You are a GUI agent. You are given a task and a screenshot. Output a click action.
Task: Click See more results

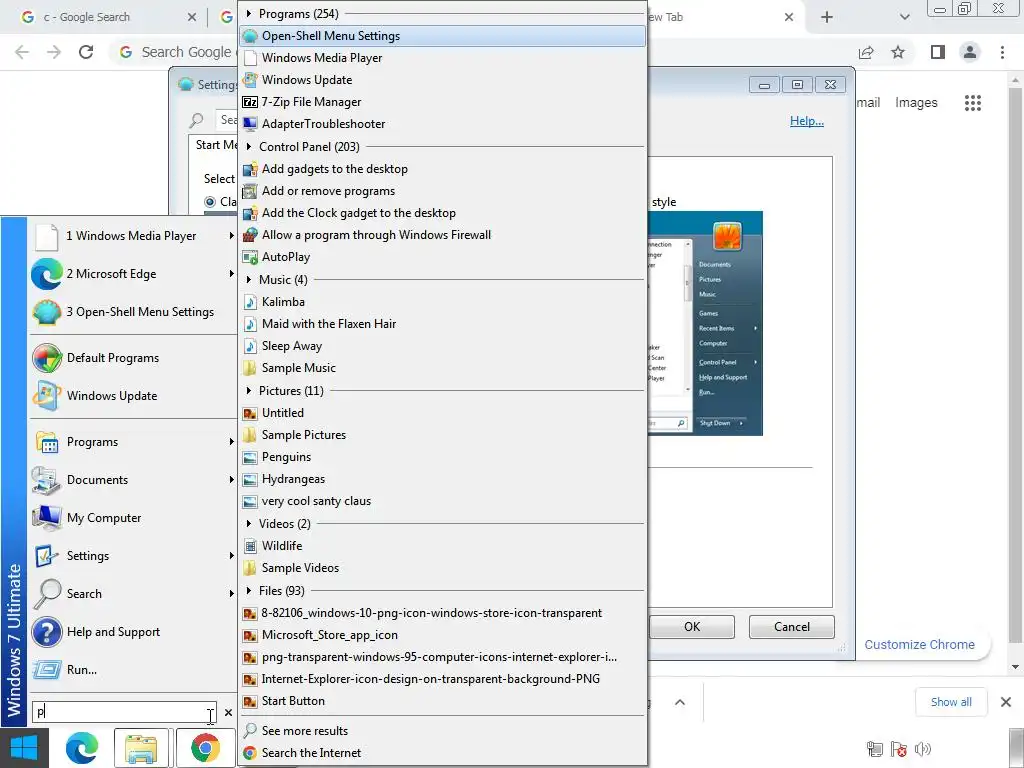[442, 731]
